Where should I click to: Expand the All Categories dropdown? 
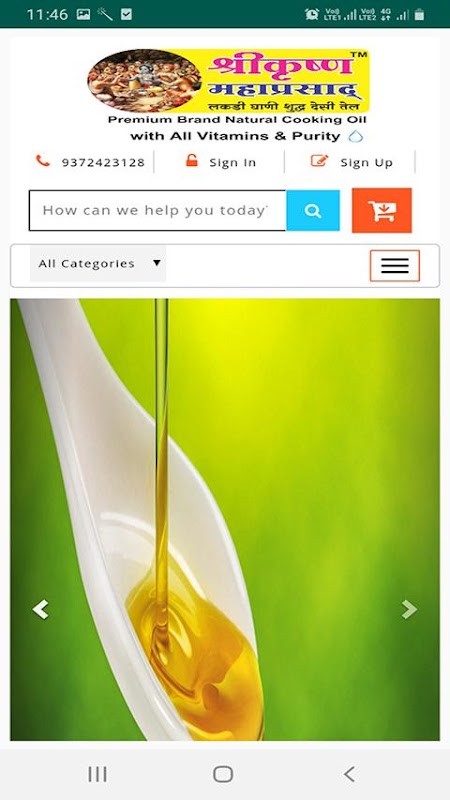(x=98, y=264)
